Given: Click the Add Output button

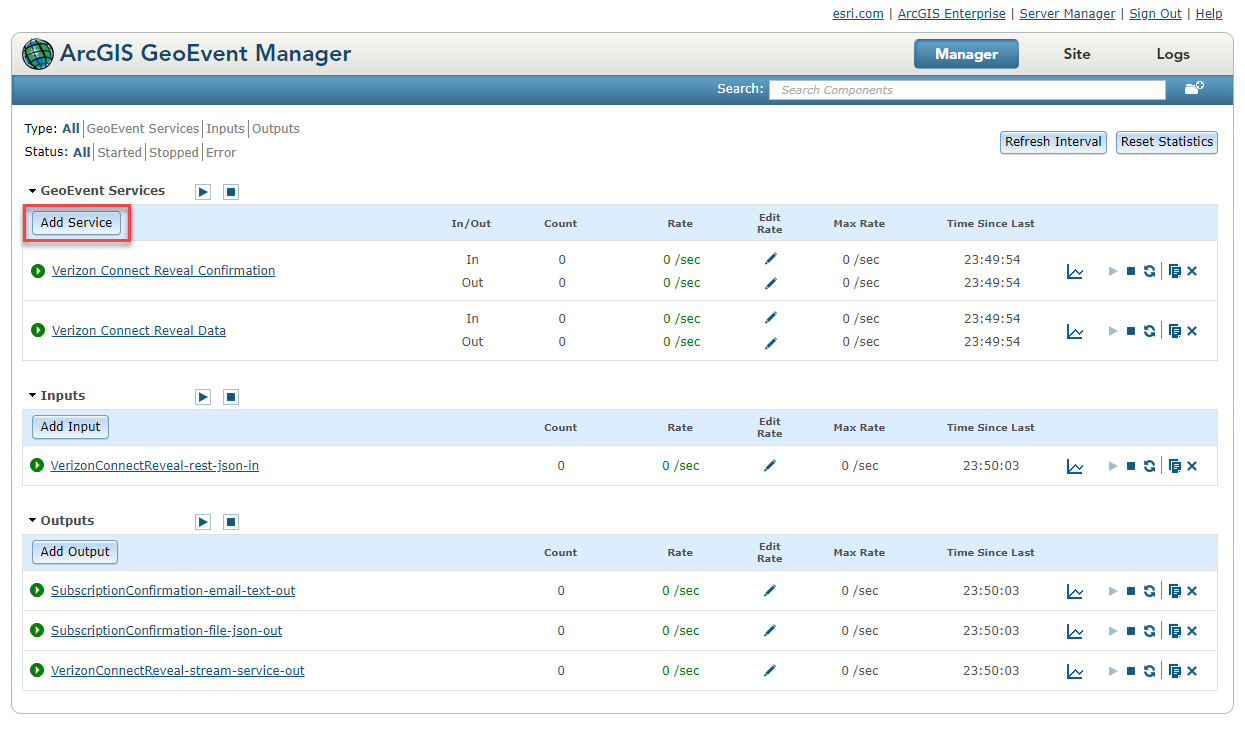Looking at the screenshot, I should (75, 552).
